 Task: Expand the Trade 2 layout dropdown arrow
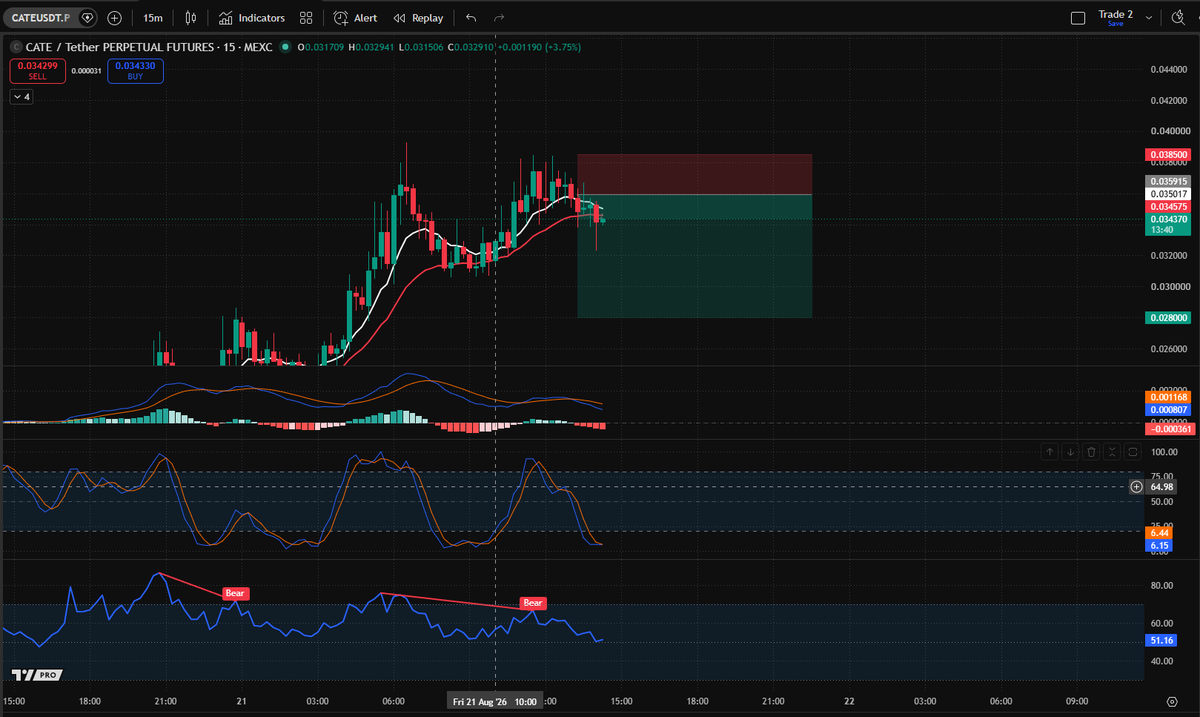[x=1151, y=18]
